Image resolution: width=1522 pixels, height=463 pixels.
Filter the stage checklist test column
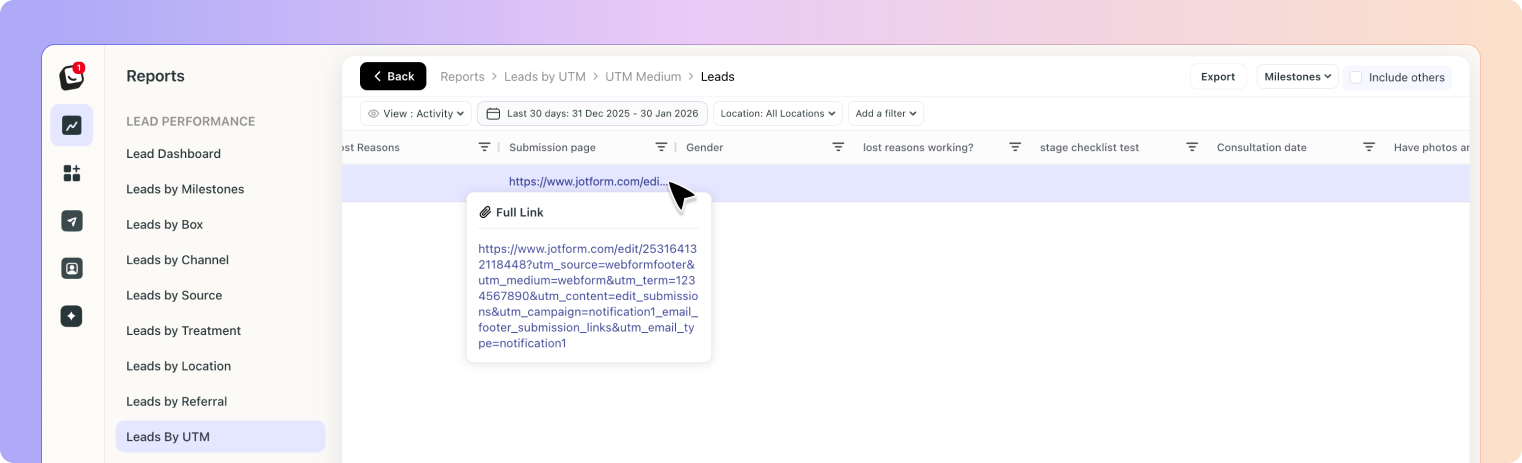(x=1192, y=147)
